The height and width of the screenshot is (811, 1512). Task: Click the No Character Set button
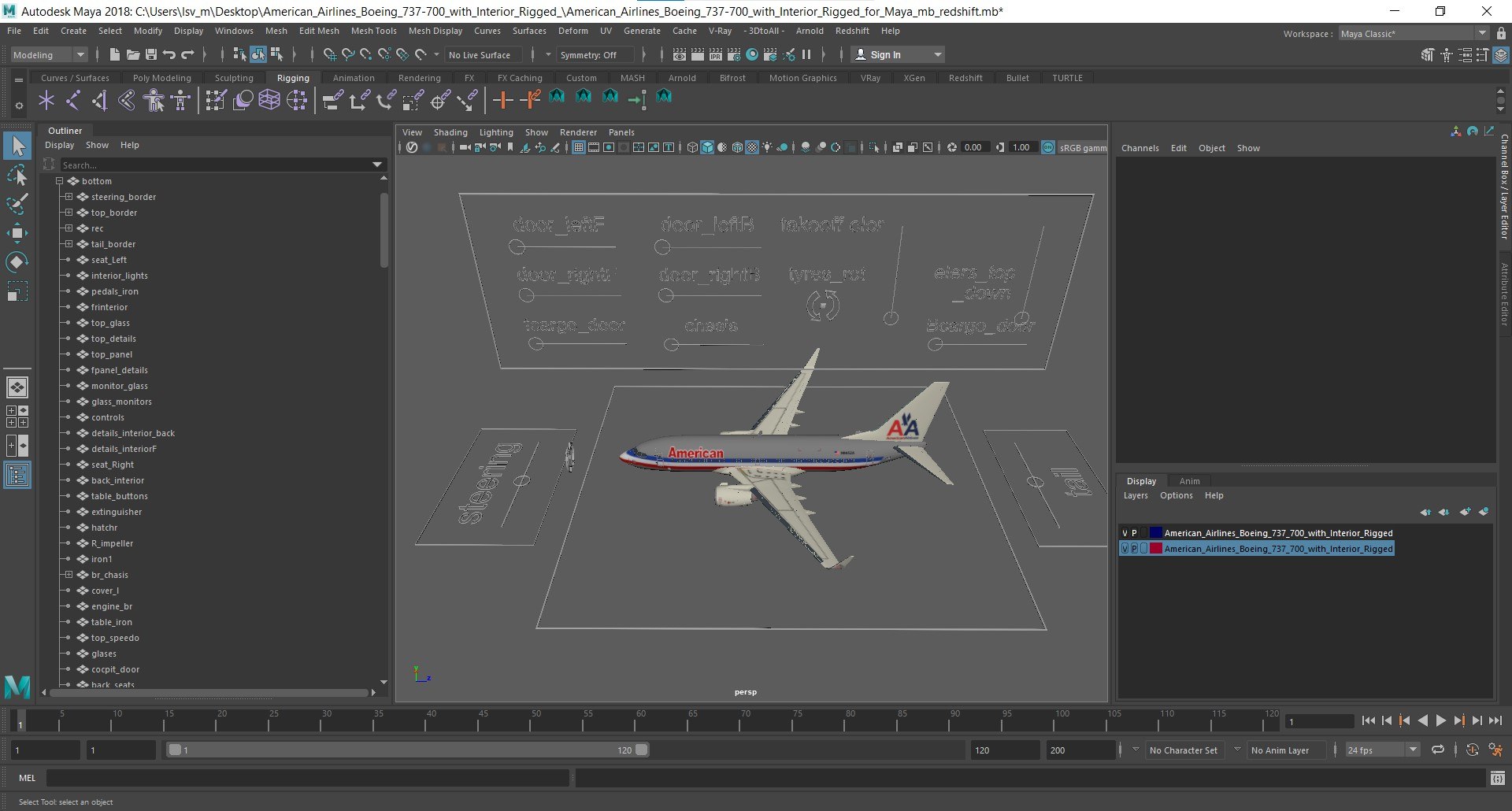[1183, 750]
